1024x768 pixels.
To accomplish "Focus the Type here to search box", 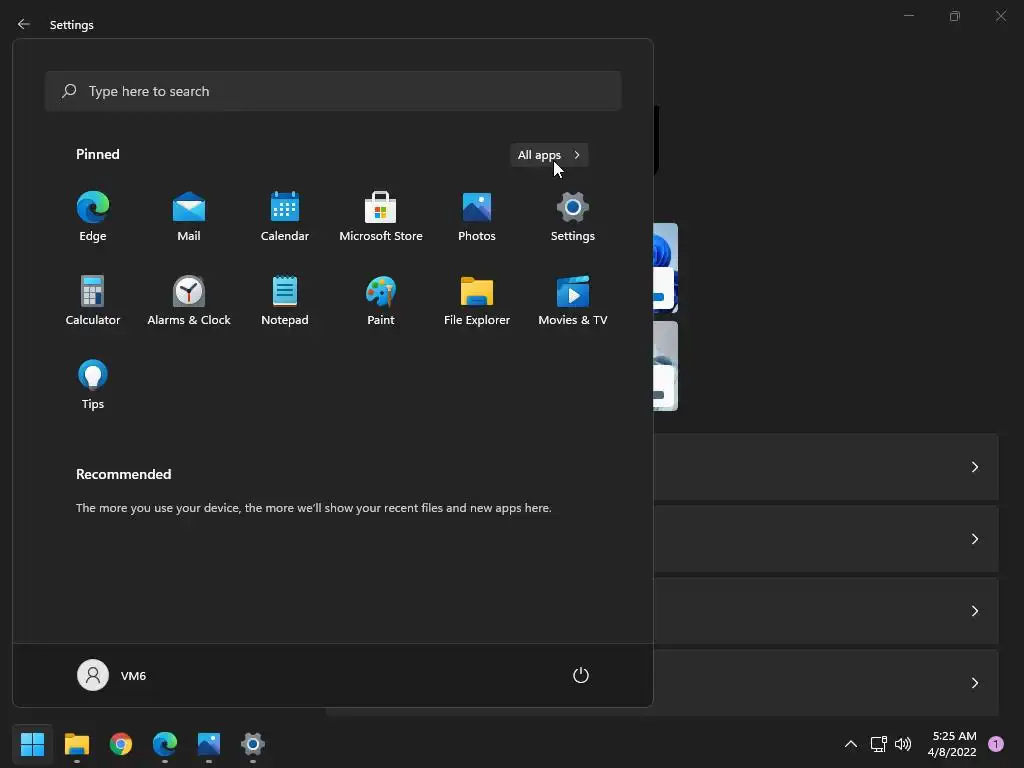I will point(333,91).
